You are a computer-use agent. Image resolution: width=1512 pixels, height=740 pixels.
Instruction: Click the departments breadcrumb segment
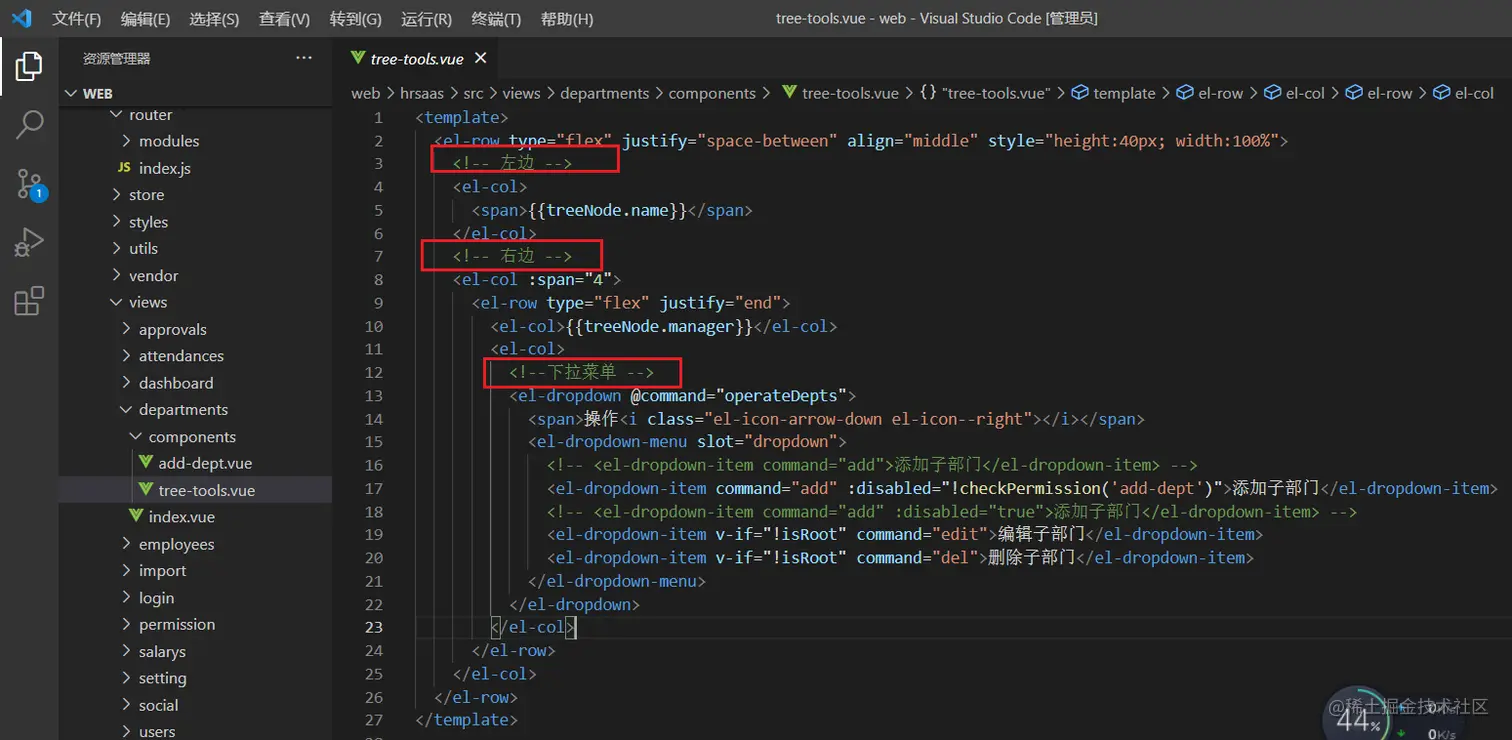point(605,93)
